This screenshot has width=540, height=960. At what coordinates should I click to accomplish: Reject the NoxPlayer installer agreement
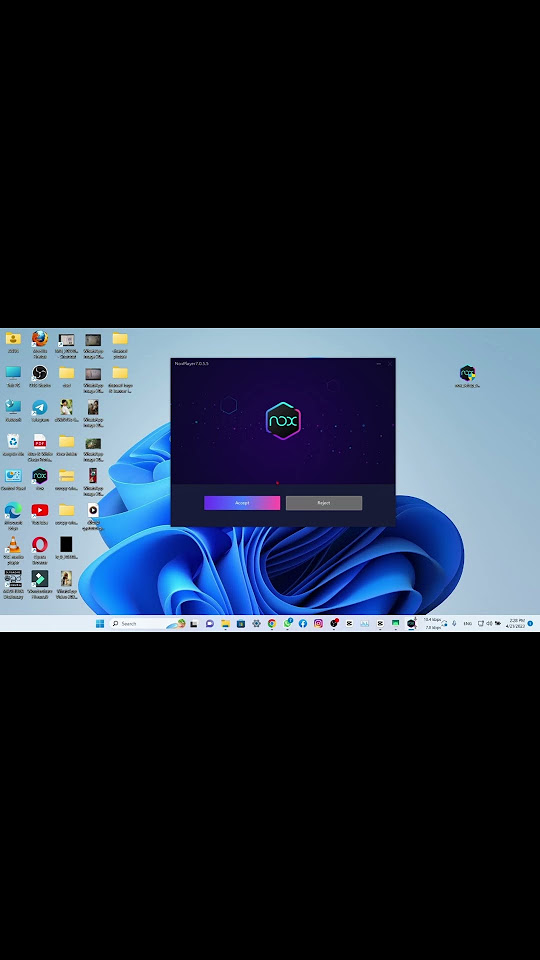click(324, 503)
